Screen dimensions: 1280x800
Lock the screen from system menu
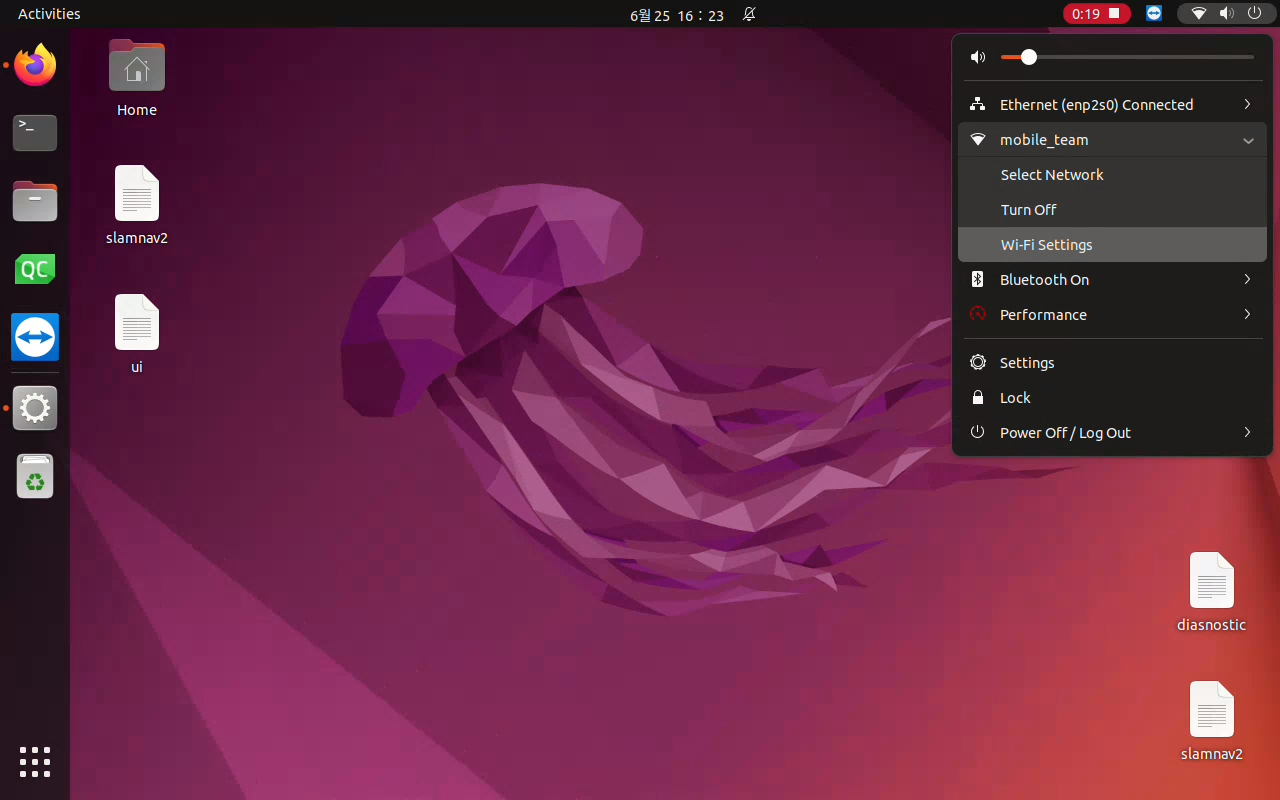click(1112, 398)
